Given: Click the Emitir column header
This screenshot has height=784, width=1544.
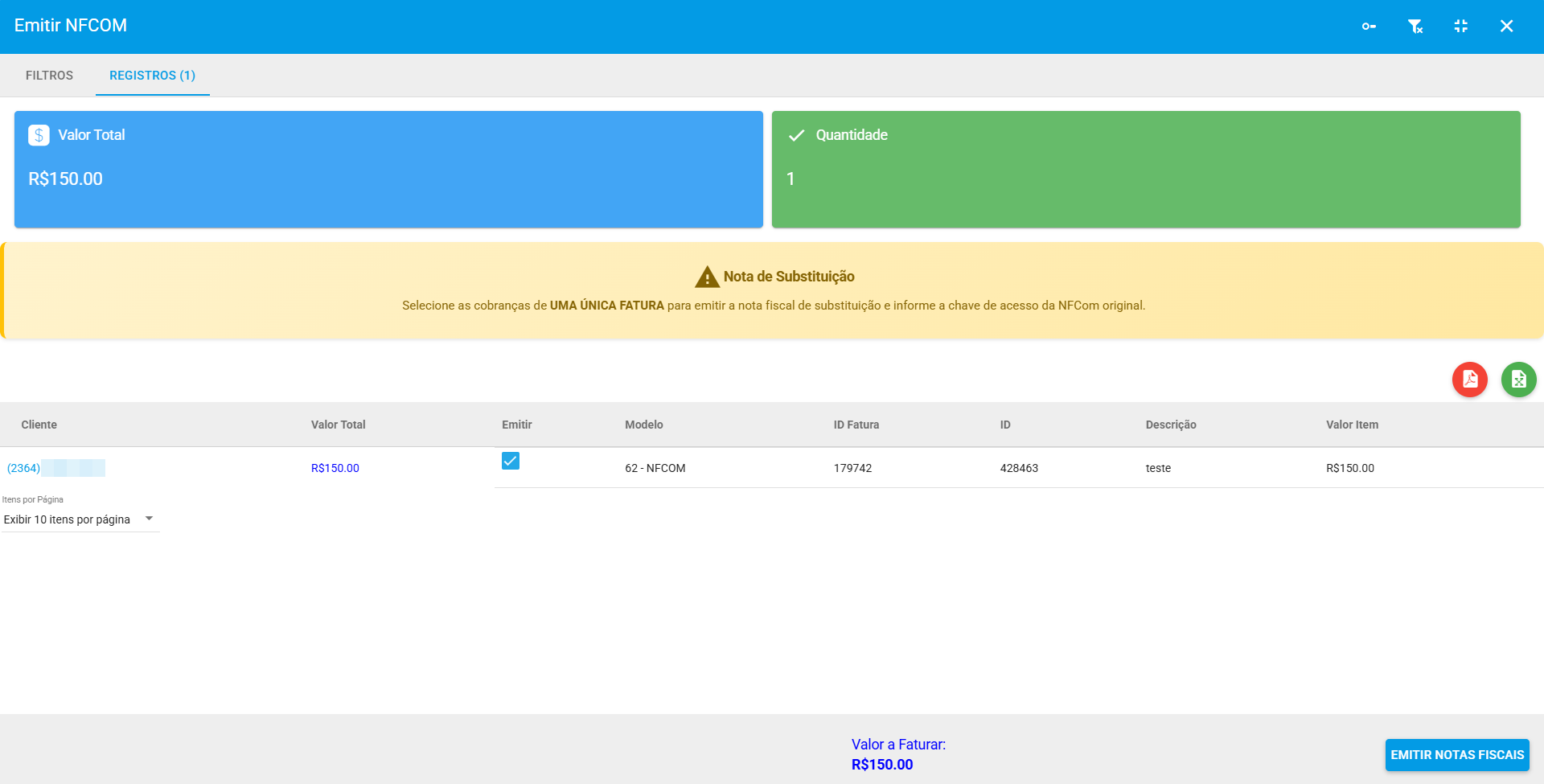Looking at the screenshot, I should (x=517, y=425).
